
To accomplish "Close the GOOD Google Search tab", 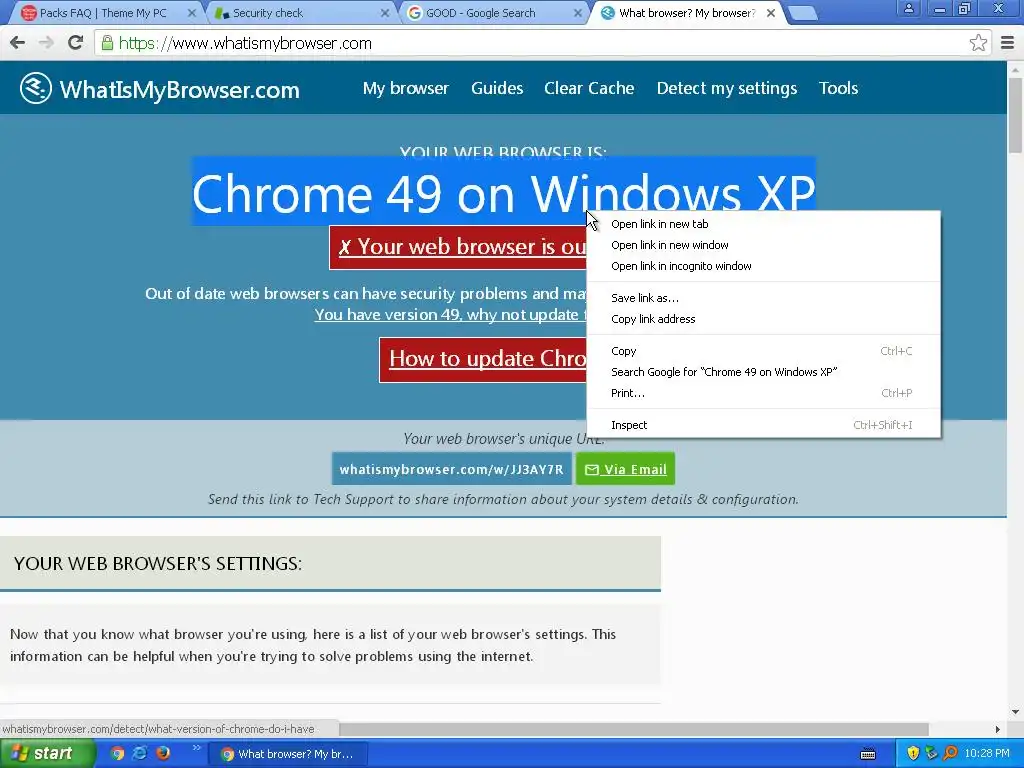I will point(578,13).
